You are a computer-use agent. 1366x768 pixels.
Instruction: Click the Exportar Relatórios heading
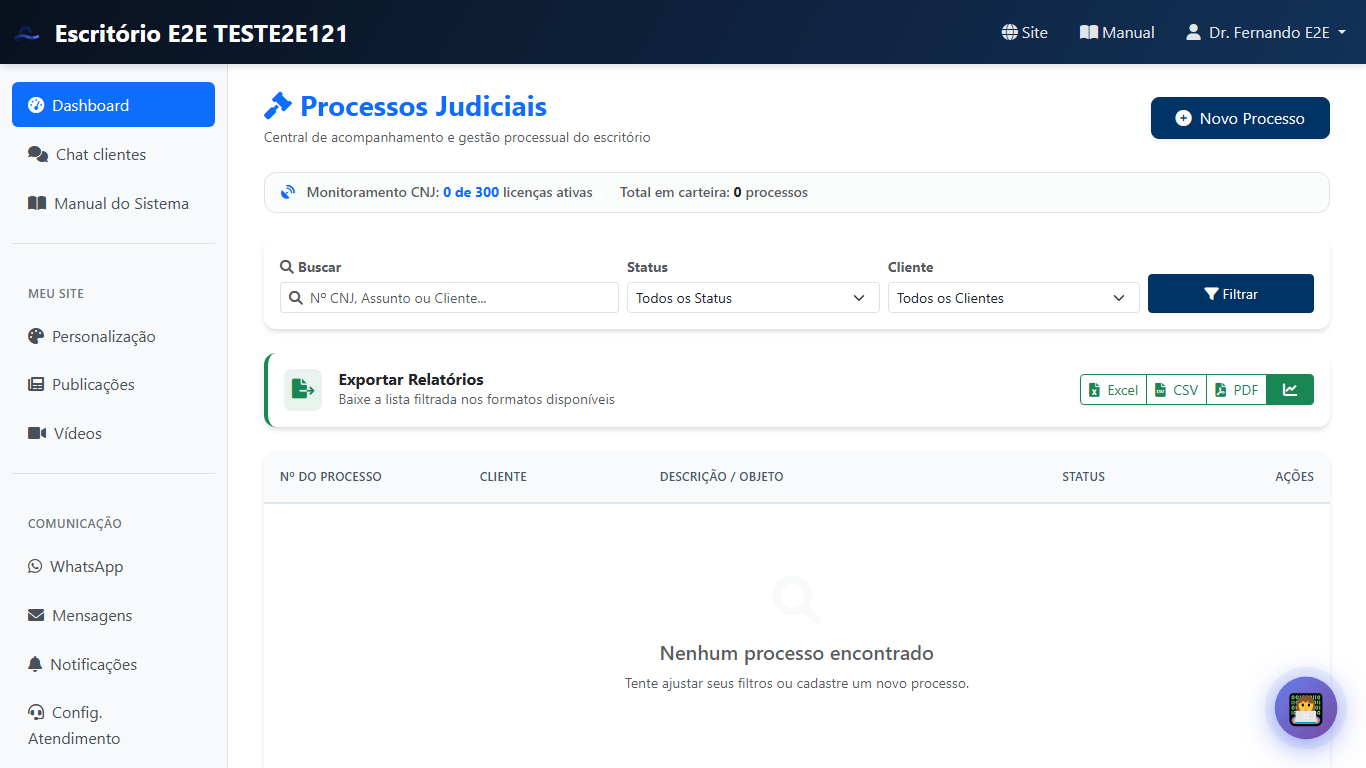point(411,380)
